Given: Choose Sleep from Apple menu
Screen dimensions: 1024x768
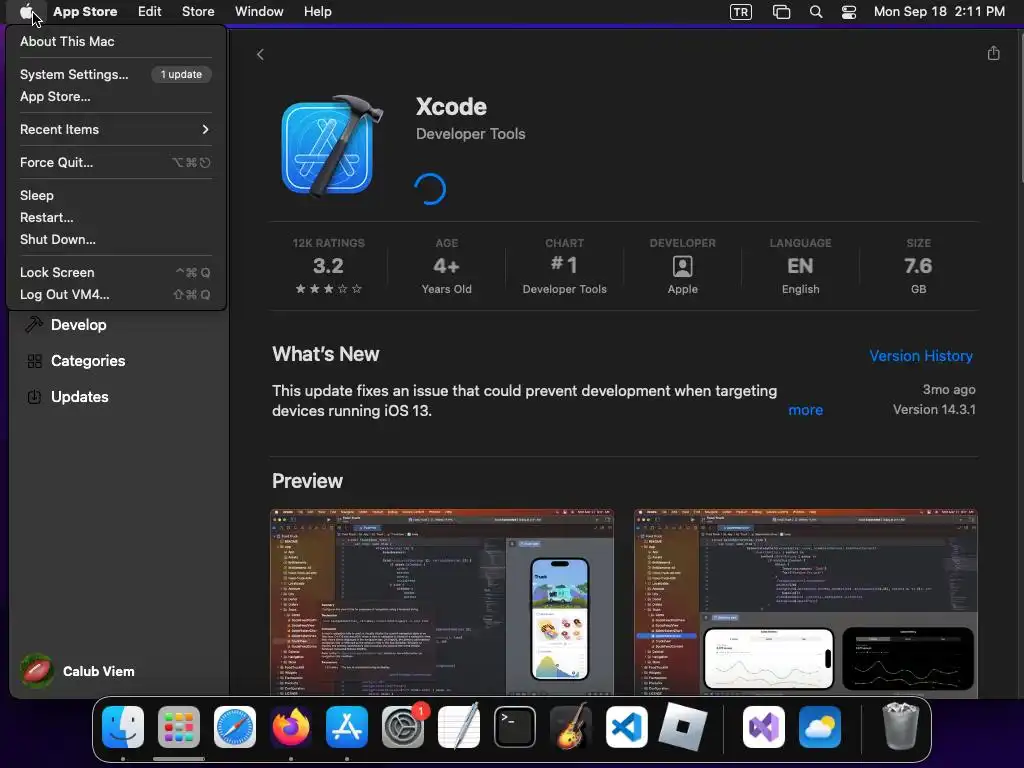Looking at the screenshot, I should (x=116, y=195).
